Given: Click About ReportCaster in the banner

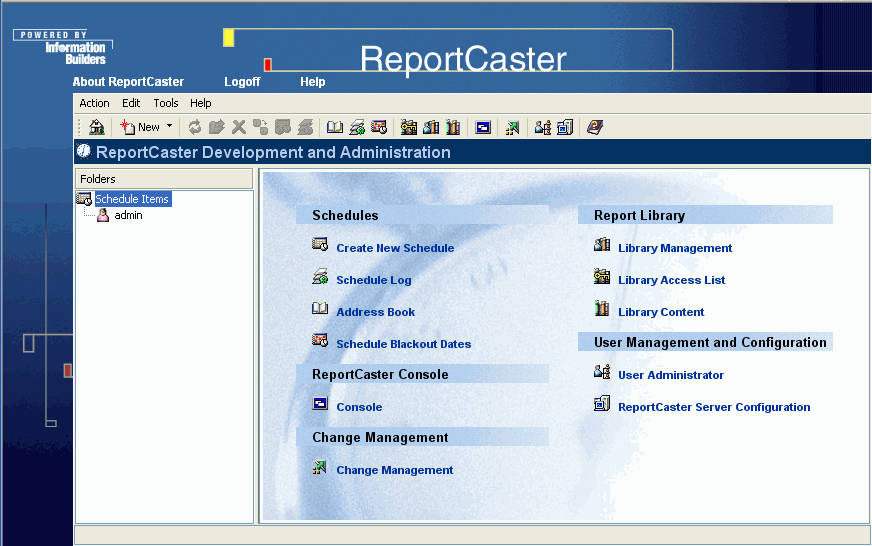Looking at the screenshot, I should [128, 82].
